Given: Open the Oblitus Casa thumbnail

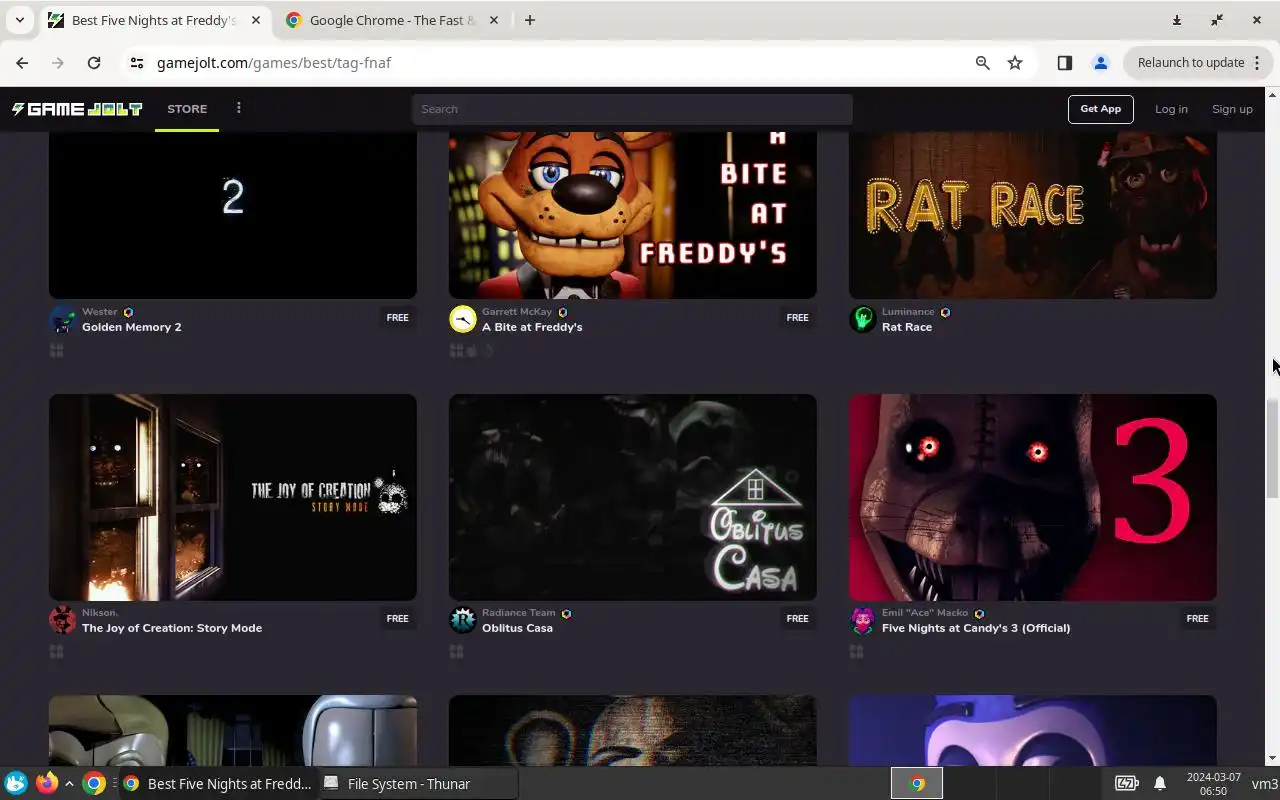Looking at the screenshot, I should click(633, 497).
